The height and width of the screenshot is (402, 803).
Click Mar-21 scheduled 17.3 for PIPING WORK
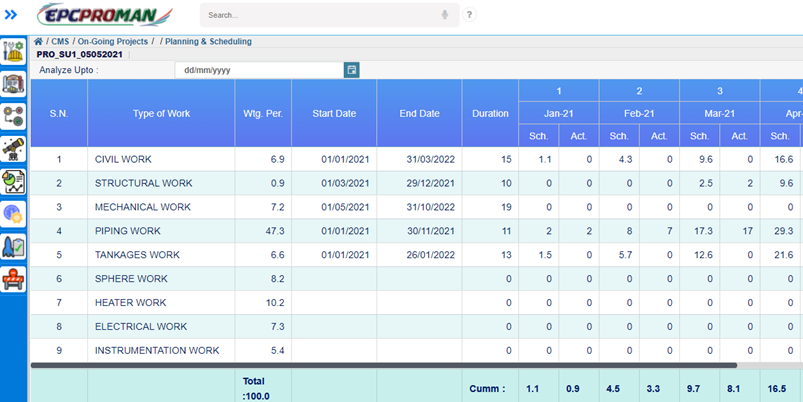(703, 231)
